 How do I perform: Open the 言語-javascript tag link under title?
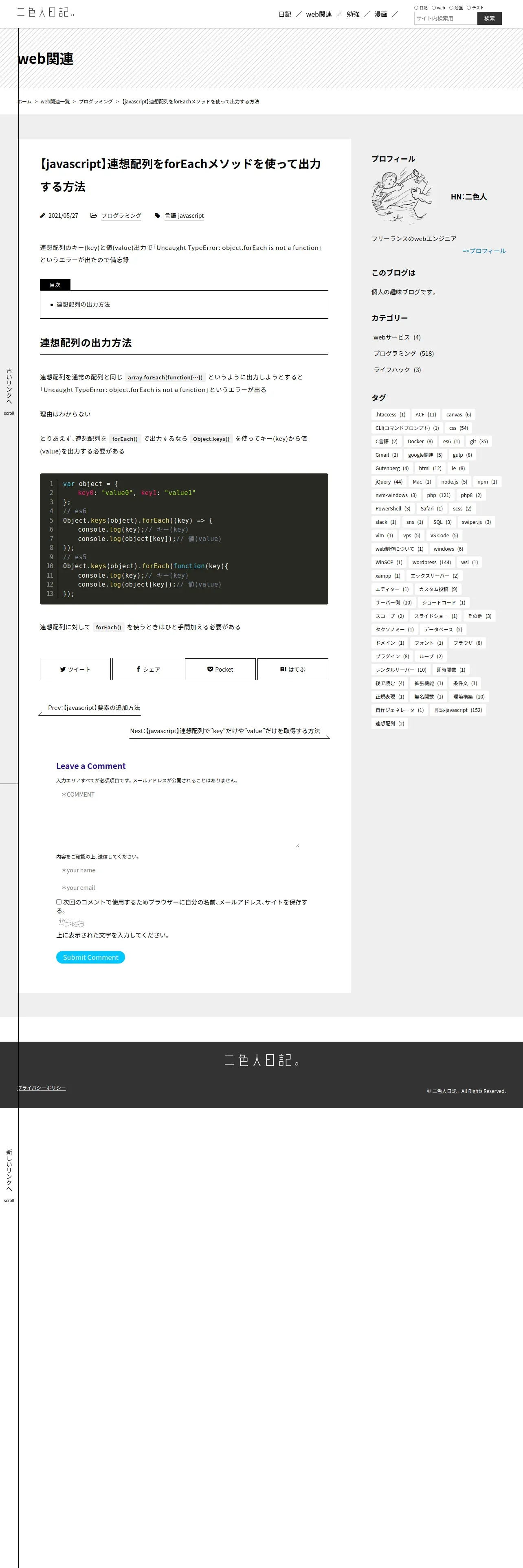pyautogui.click(x=184, y=215)
